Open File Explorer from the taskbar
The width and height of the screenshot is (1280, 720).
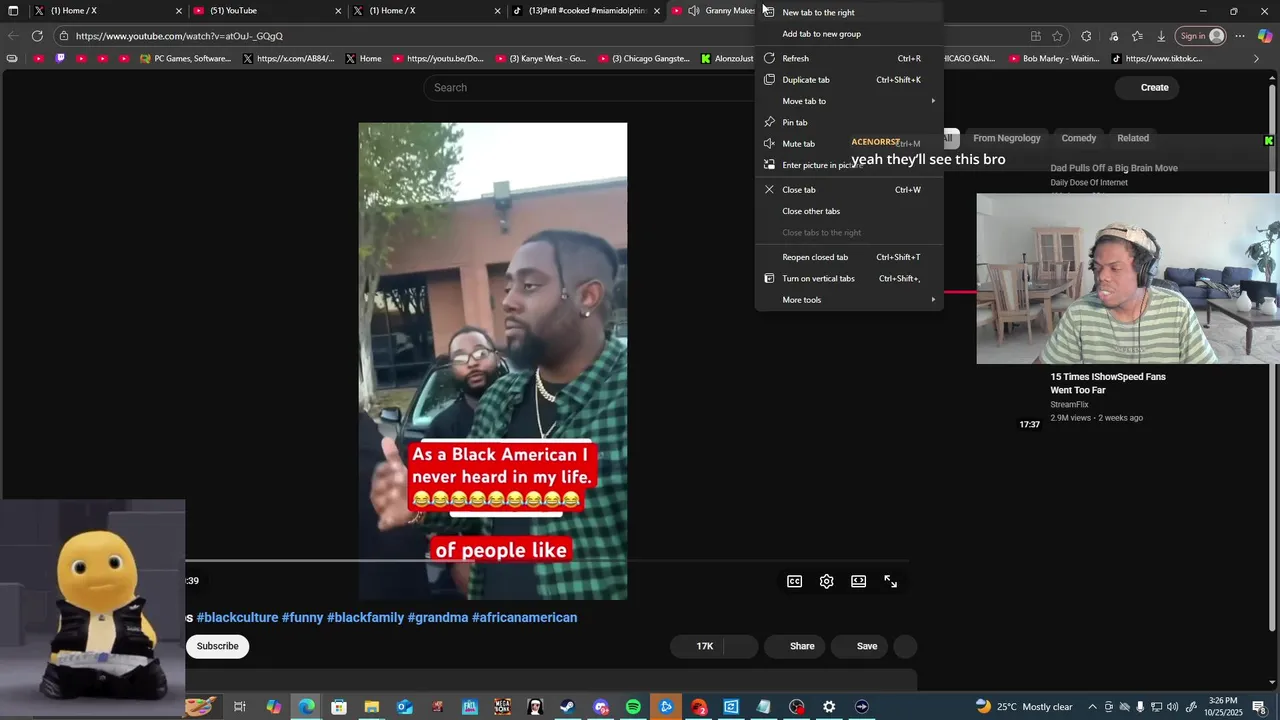coord(371,707)
